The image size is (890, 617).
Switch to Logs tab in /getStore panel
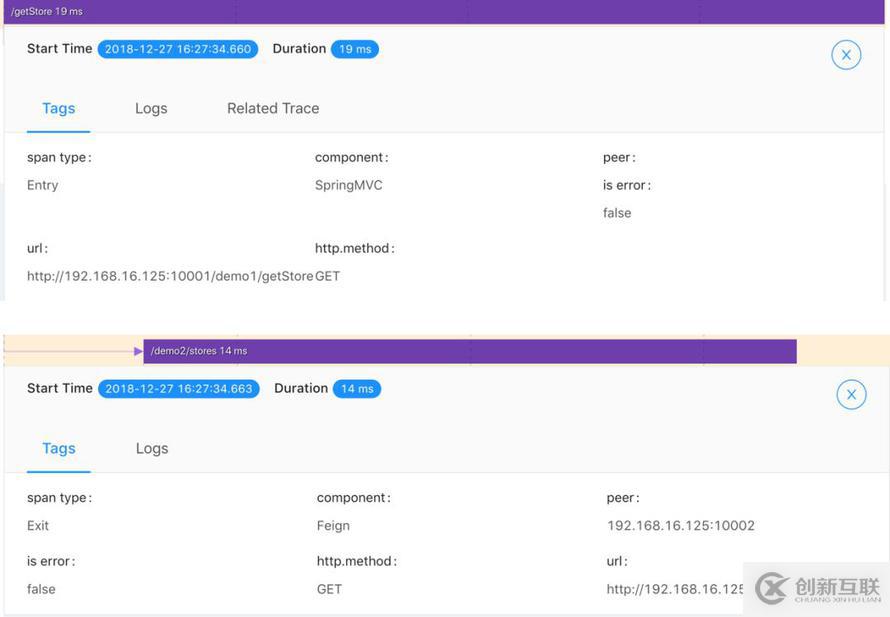point(151,108)
